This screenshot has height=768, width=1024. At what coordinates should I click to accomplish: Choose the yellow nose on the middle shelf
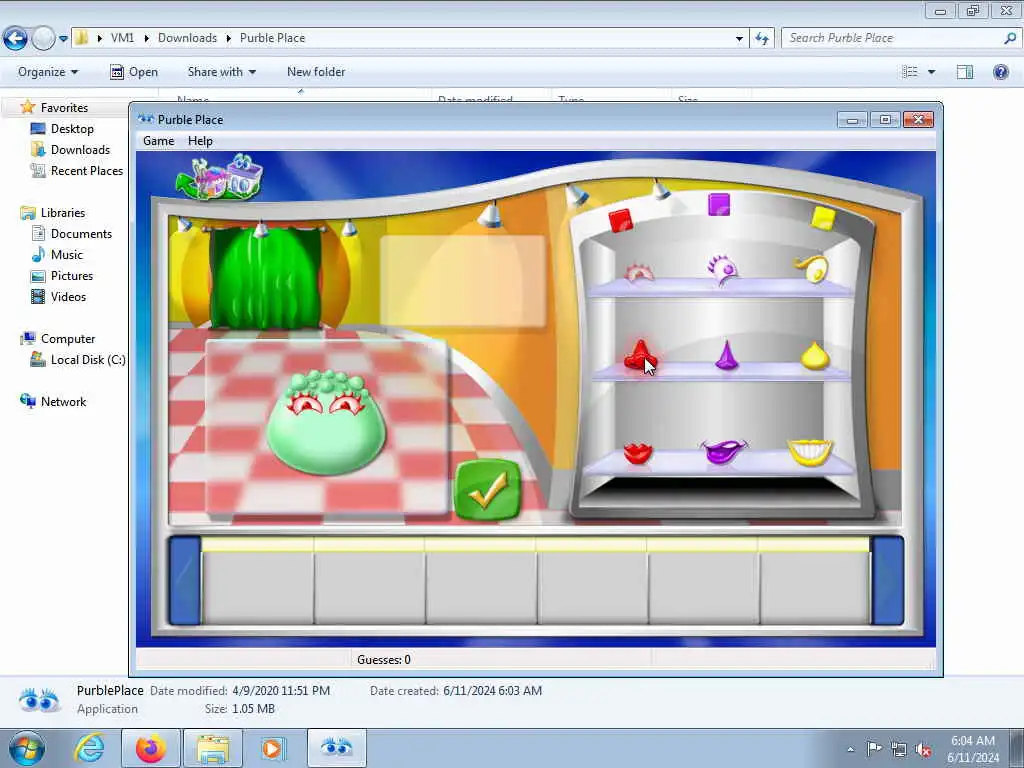tap(815, 355)
